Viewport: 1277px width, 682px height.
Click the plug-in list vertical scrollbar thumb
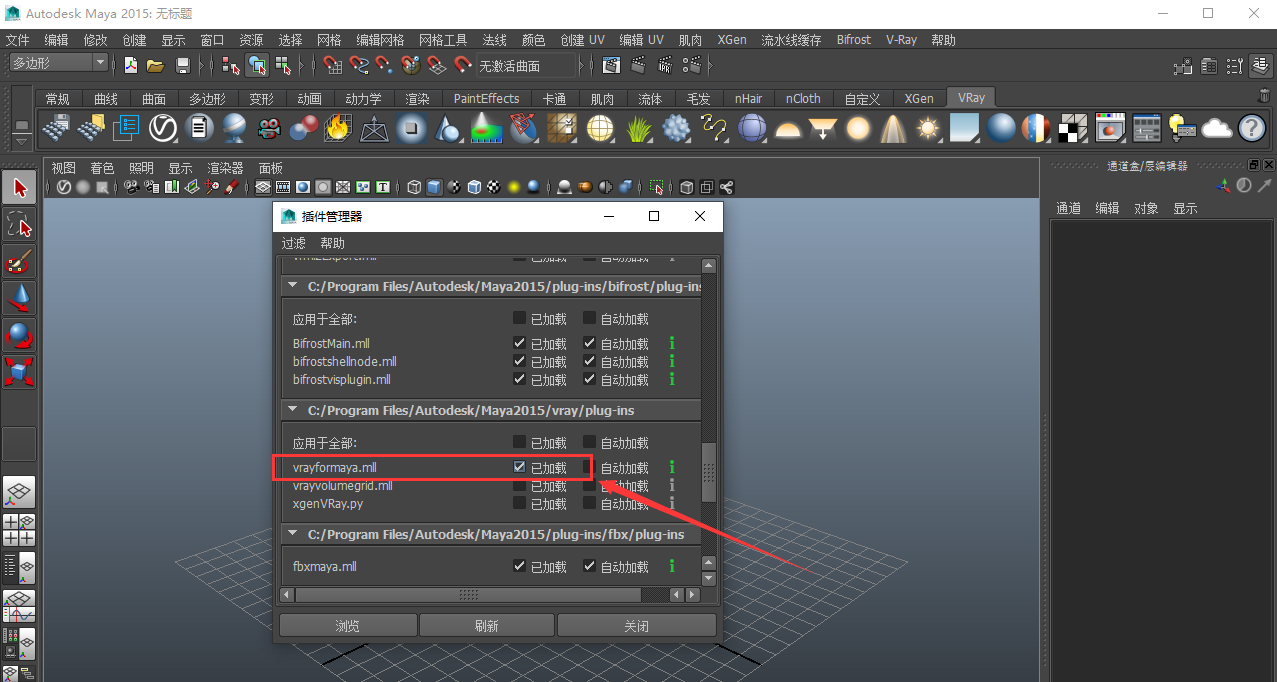pos(709,474)
